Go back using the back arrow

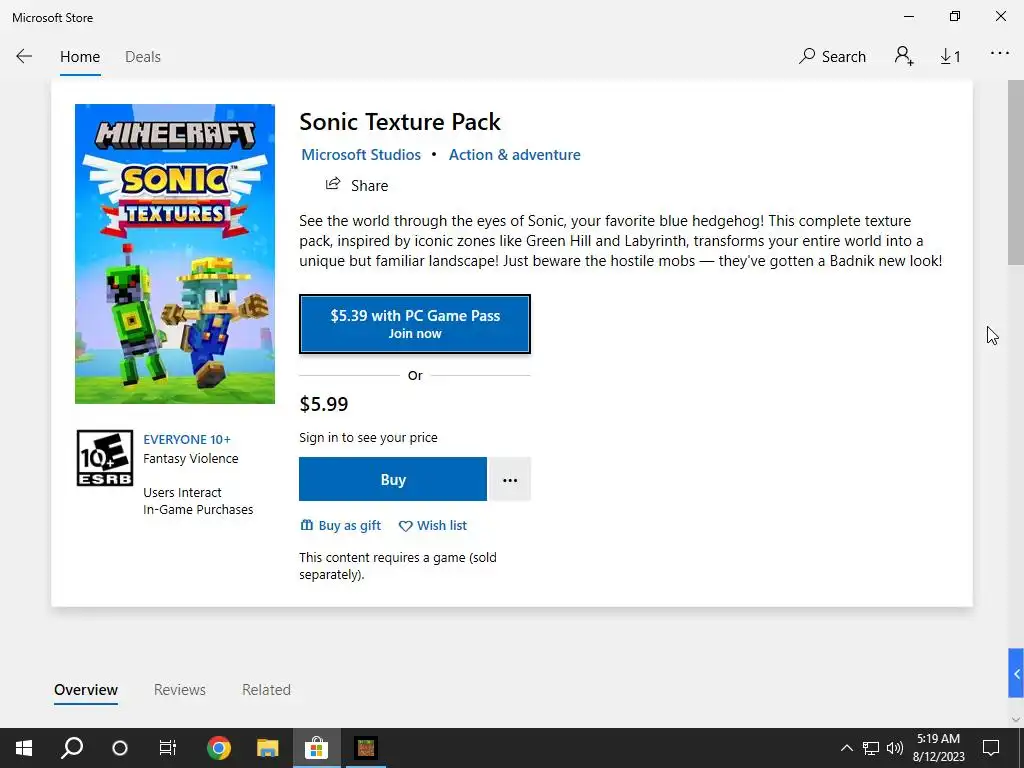pos(24,56)
